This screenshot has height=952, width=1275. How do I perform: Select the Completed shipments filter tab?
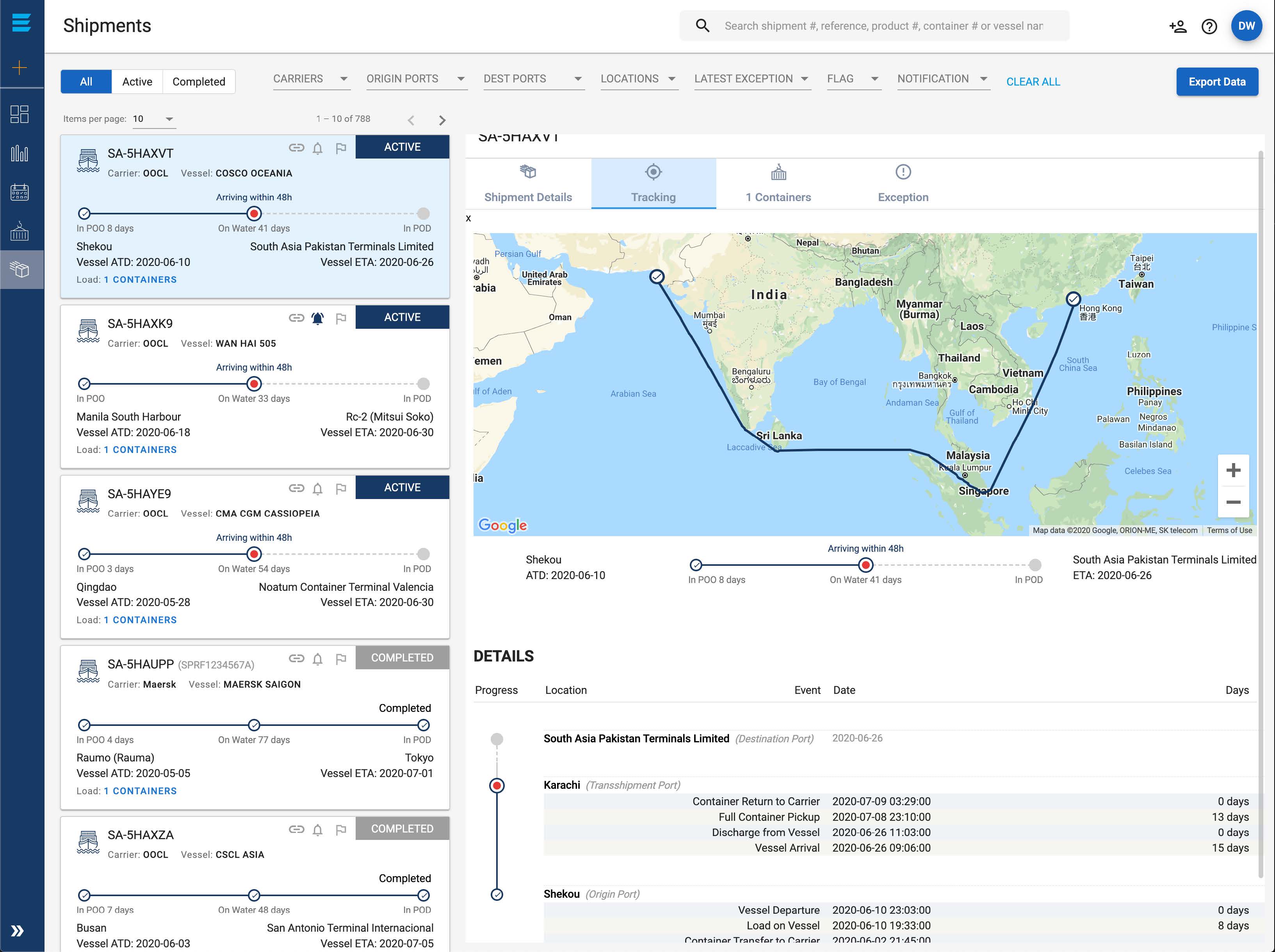(x=198, y=82)
